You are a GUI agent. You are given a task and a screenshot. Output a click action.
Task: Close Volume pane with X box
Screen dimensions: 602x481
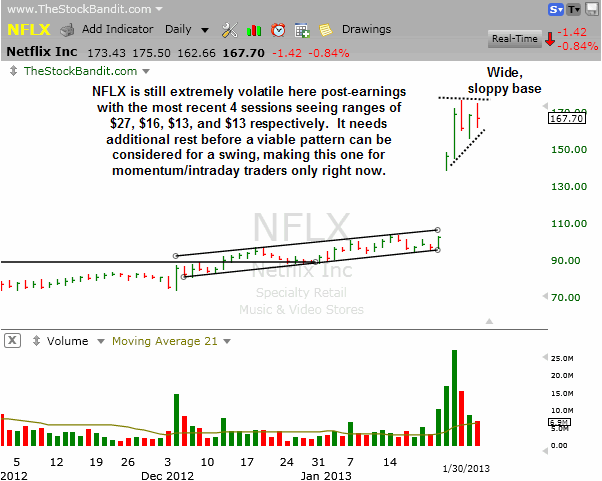(x=11, y=340)
